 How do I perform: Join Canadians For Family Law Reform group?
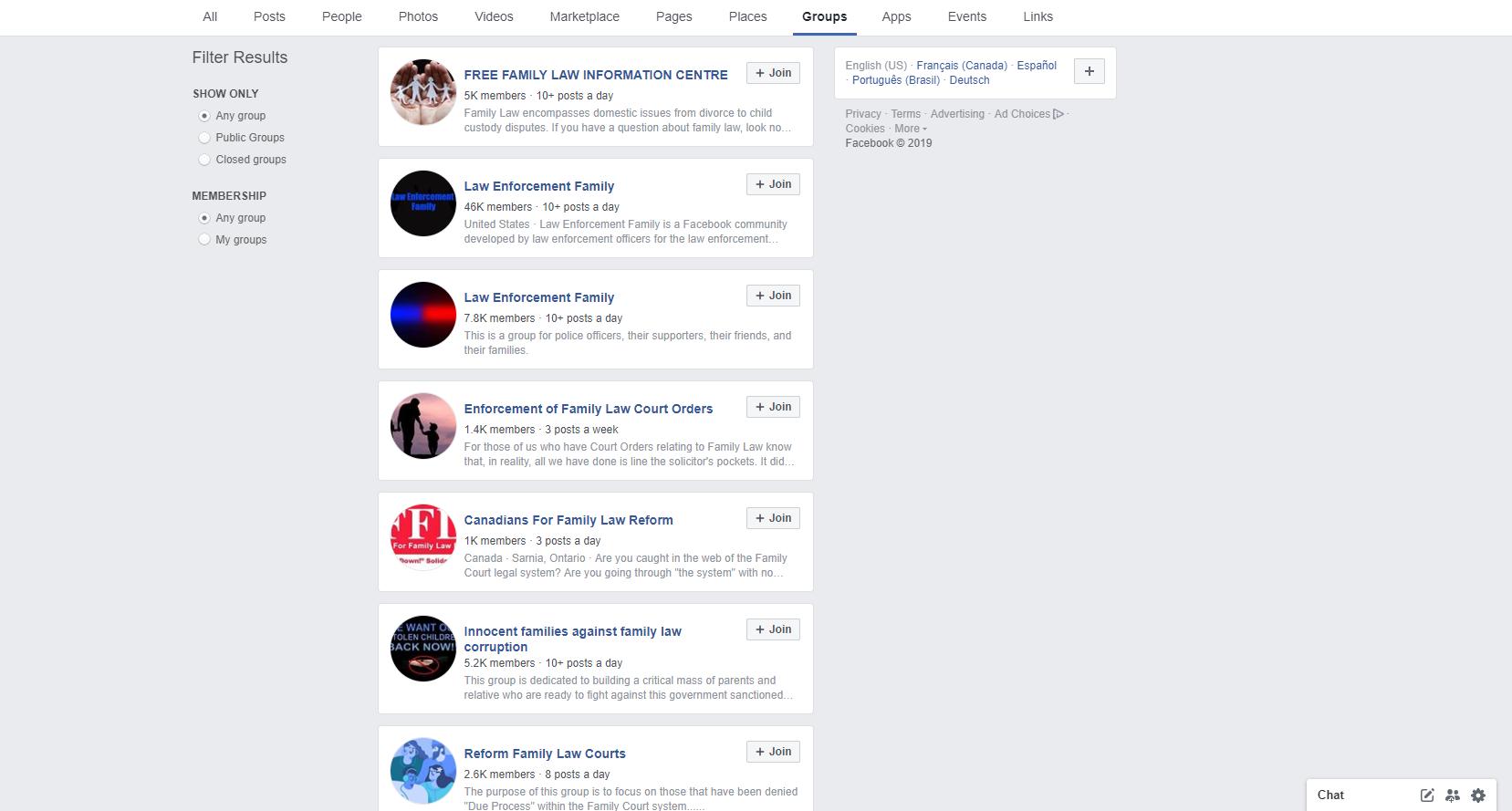point(773,518)
